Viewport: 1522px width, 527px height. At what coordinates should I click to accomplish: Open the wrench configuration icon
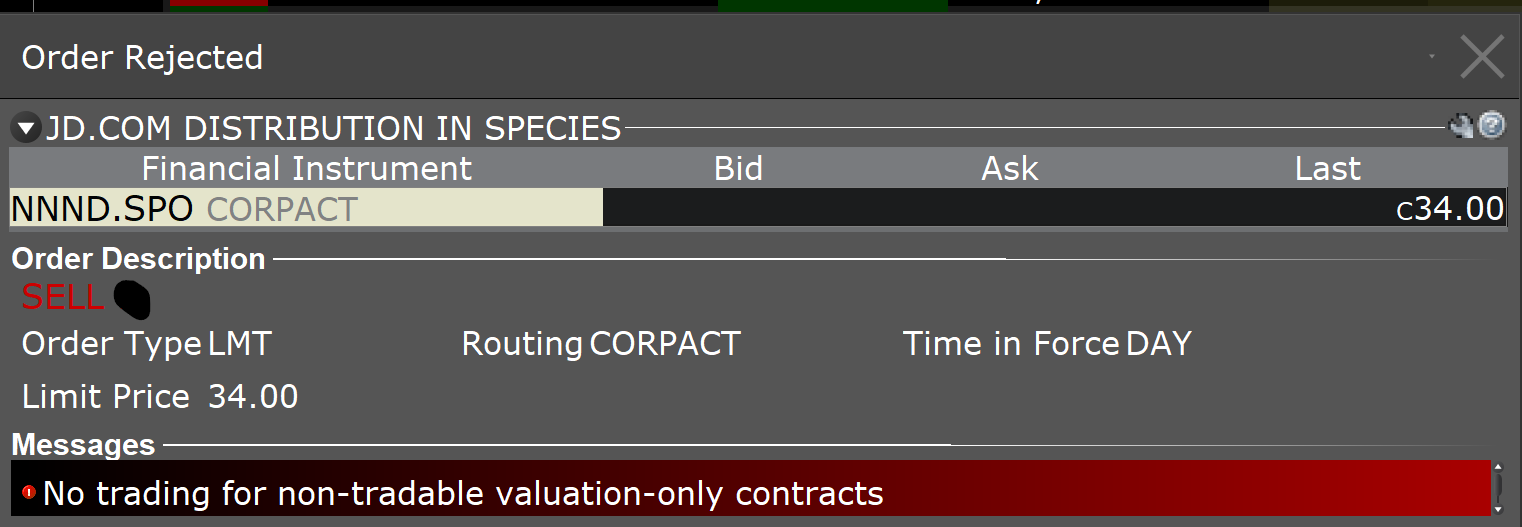[1461, 126]
